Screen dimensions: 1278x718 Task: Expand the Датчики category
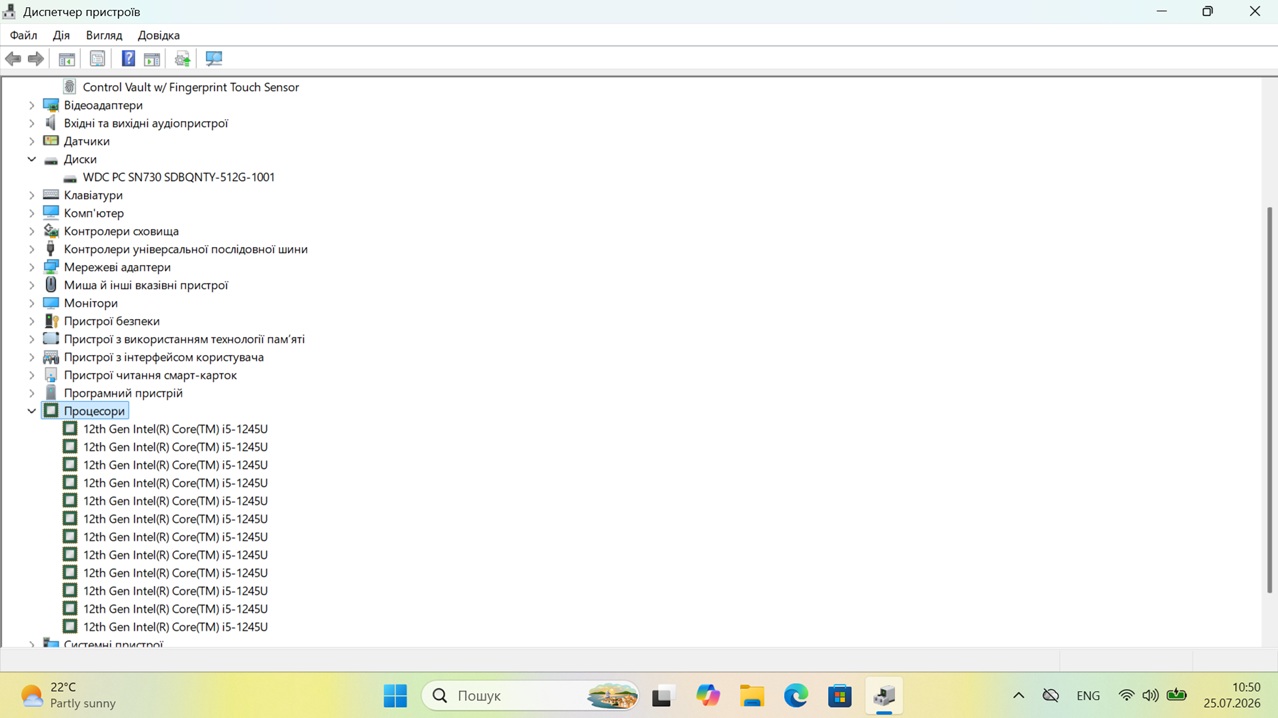coord(31,141)
